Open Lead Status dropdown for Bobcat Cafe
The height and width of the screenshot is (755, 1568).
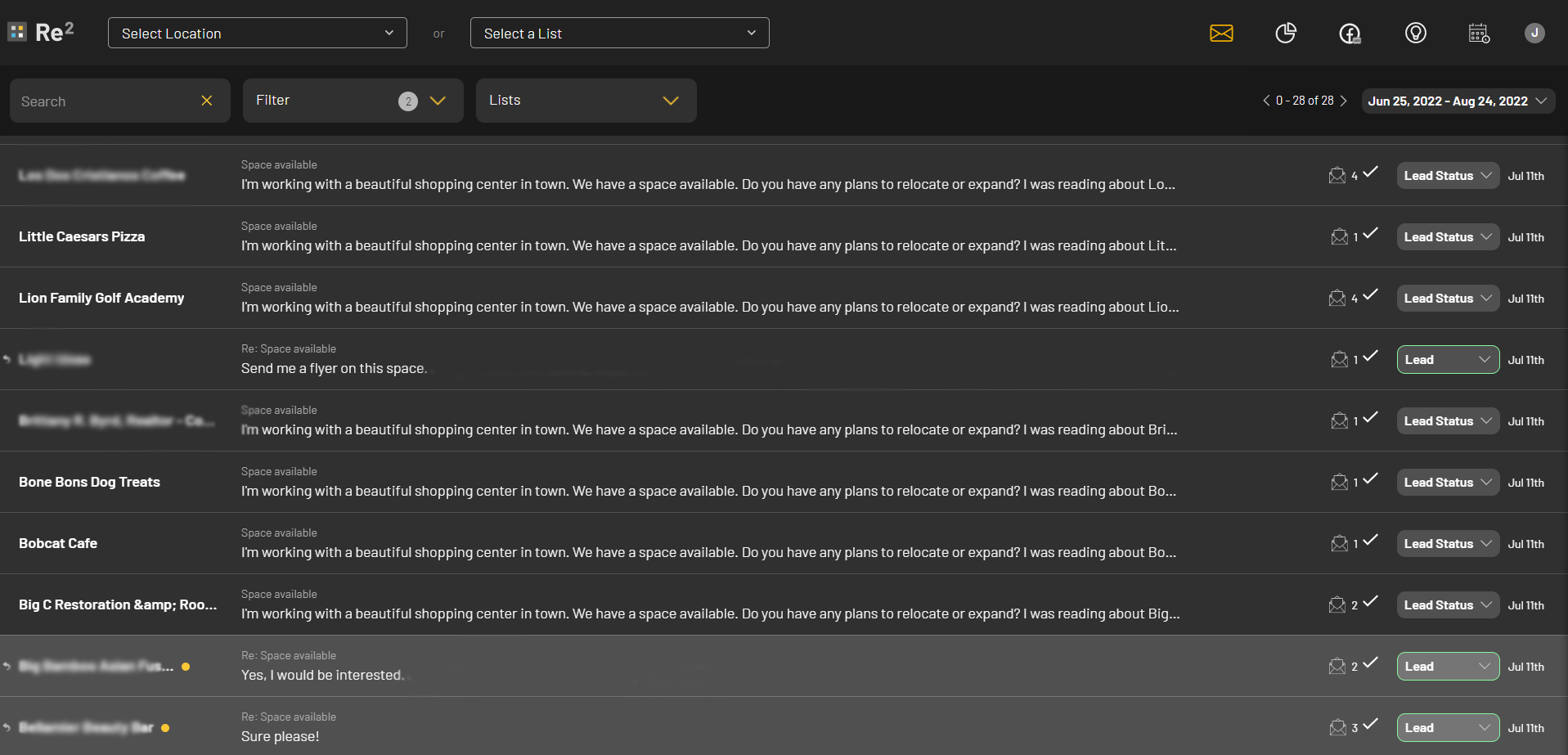click(1448, 544)
